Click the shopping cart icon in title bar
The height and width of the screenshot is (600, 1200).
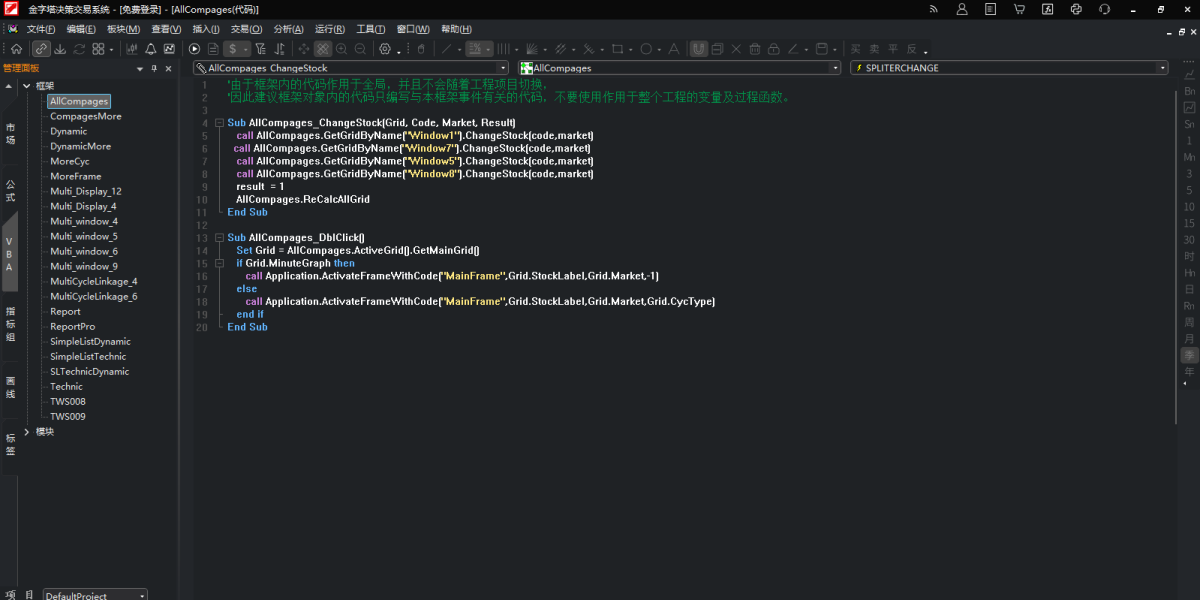(x=1019, y=9)
